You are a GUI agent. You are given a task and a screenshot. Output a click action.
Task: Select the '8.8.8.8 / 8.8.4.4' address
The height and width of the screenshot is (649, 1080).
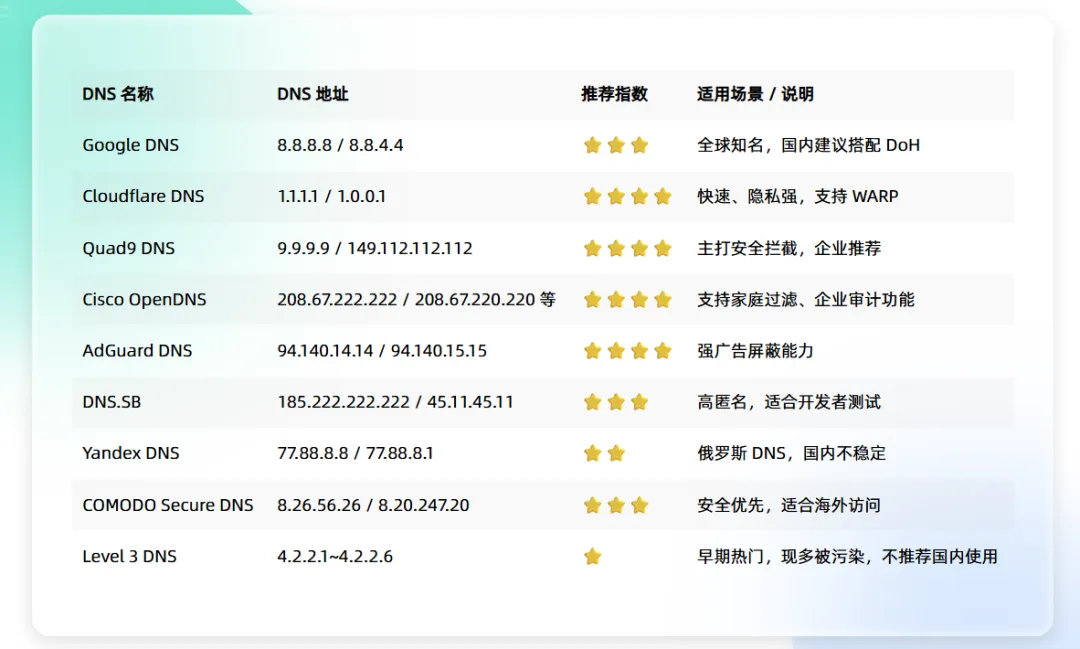click(340, 145)
